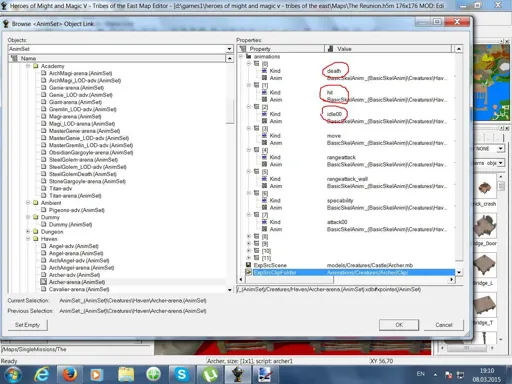This screenshot has height=384, width=512.
Task: Click the Academy folder icon
Action: pos(36,66)
